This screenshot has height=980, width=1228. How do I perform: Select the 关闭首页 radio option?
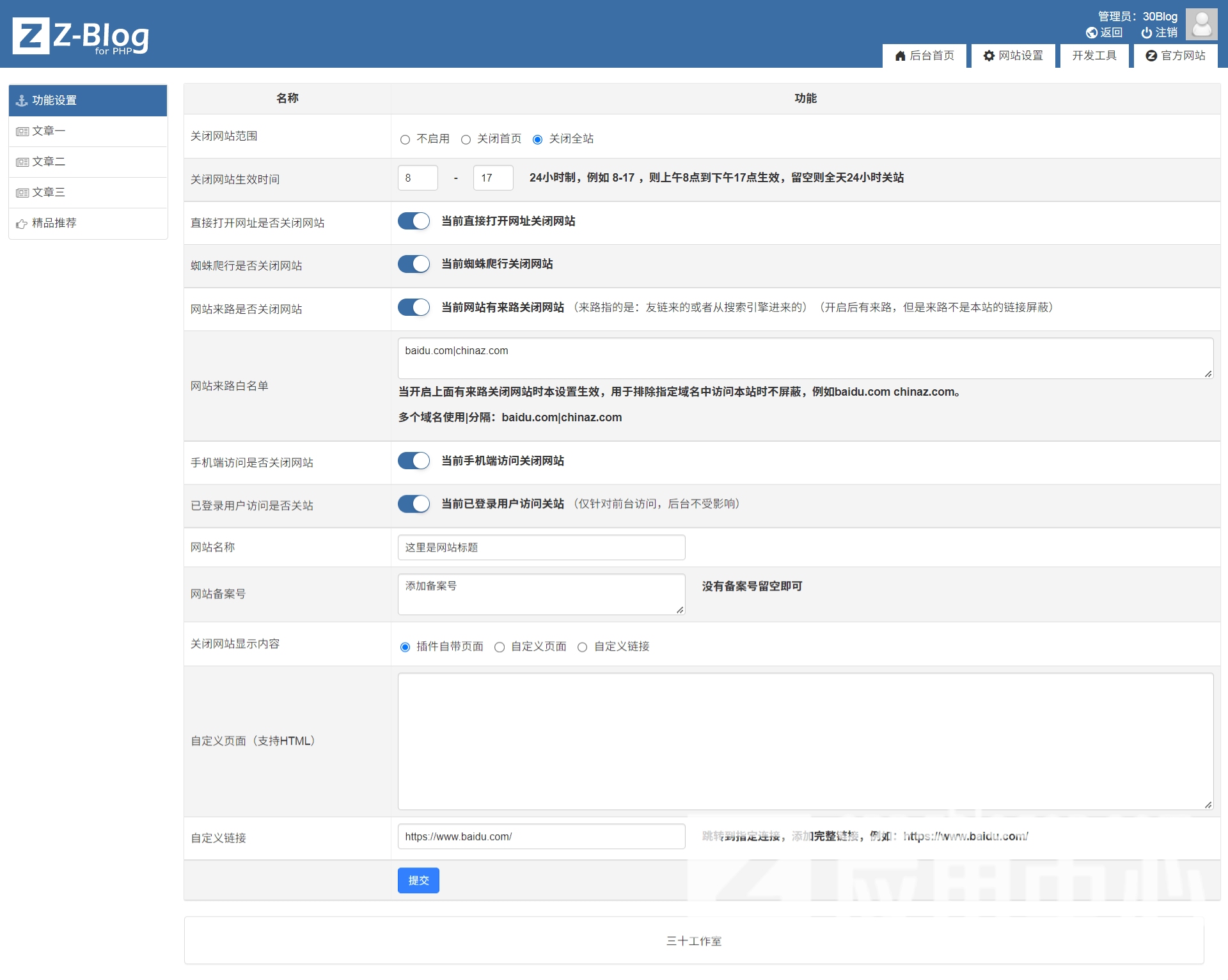click(466, 139)
